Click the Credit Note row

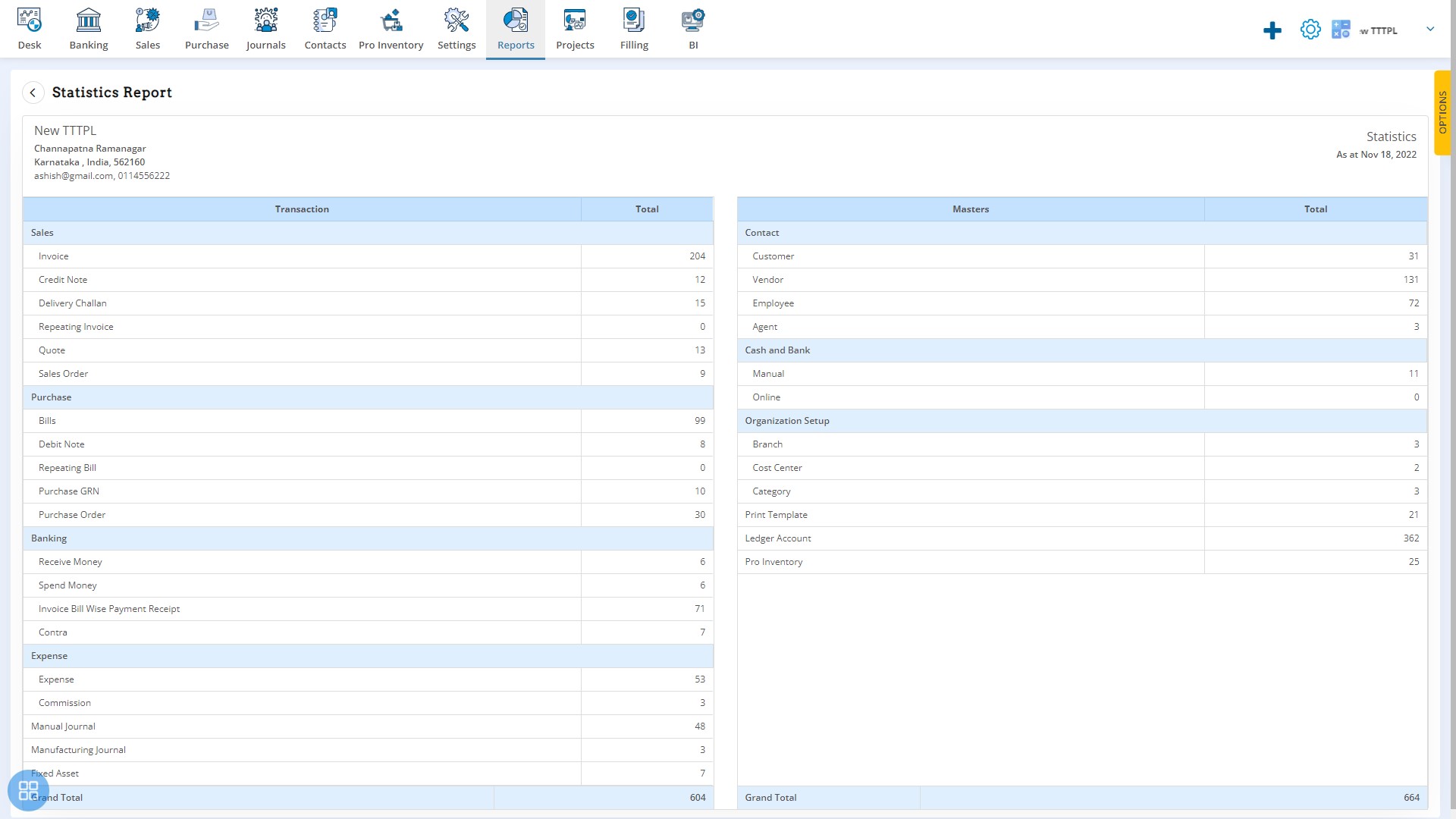pos(368,280)
